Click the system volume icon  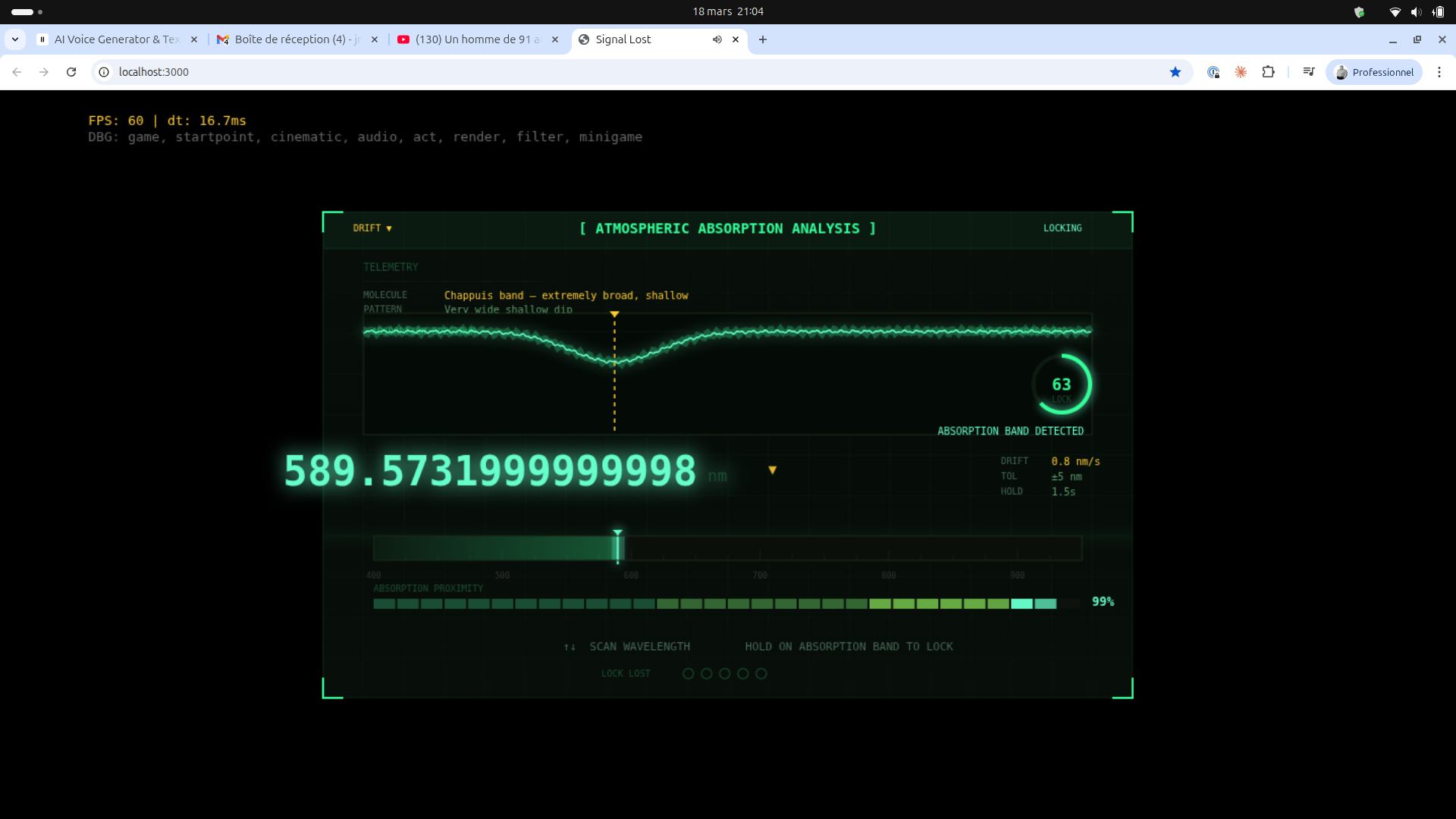click(1415, 11)
